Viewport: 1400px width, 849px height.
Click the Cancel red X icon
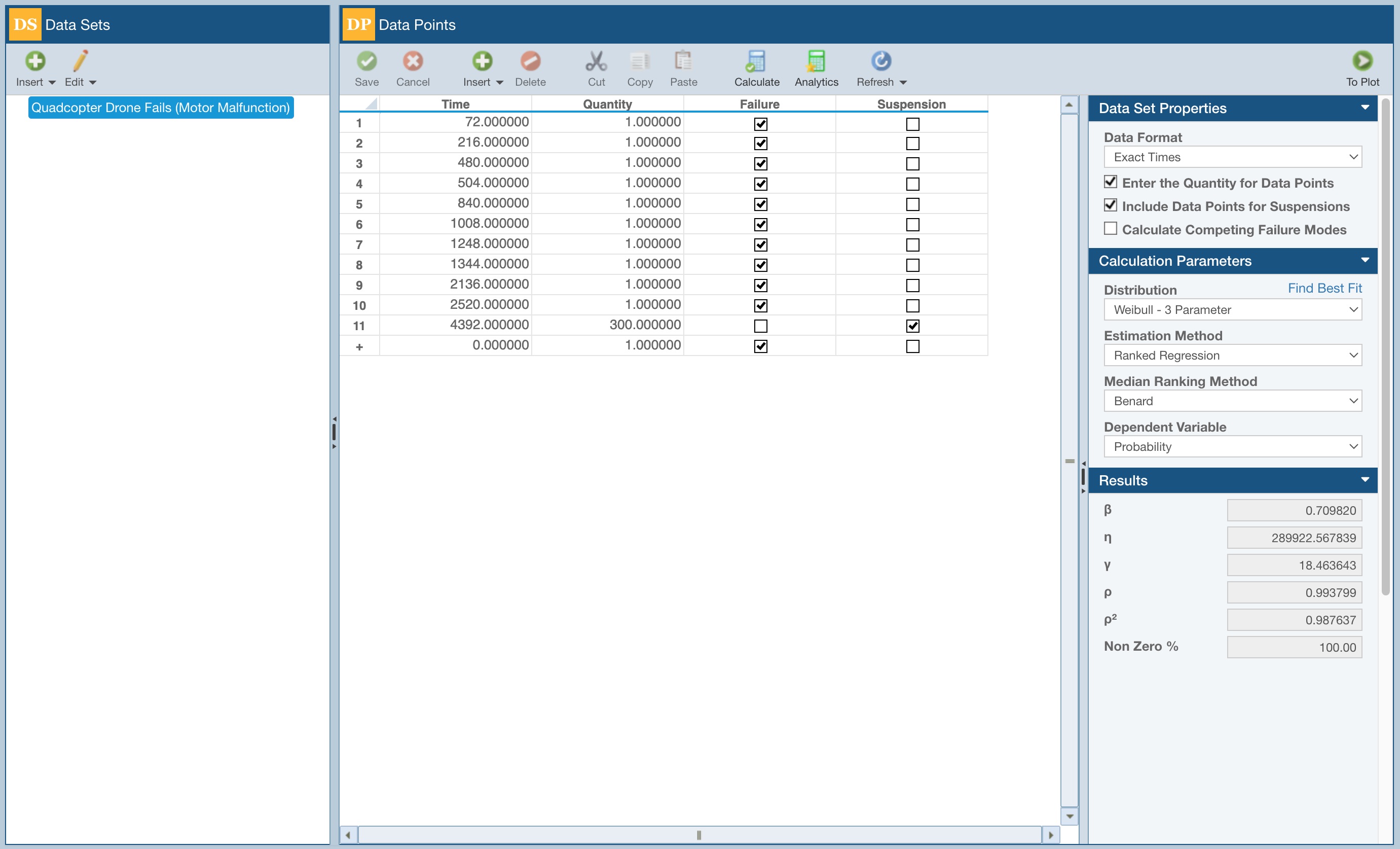(x=413, y=61)
